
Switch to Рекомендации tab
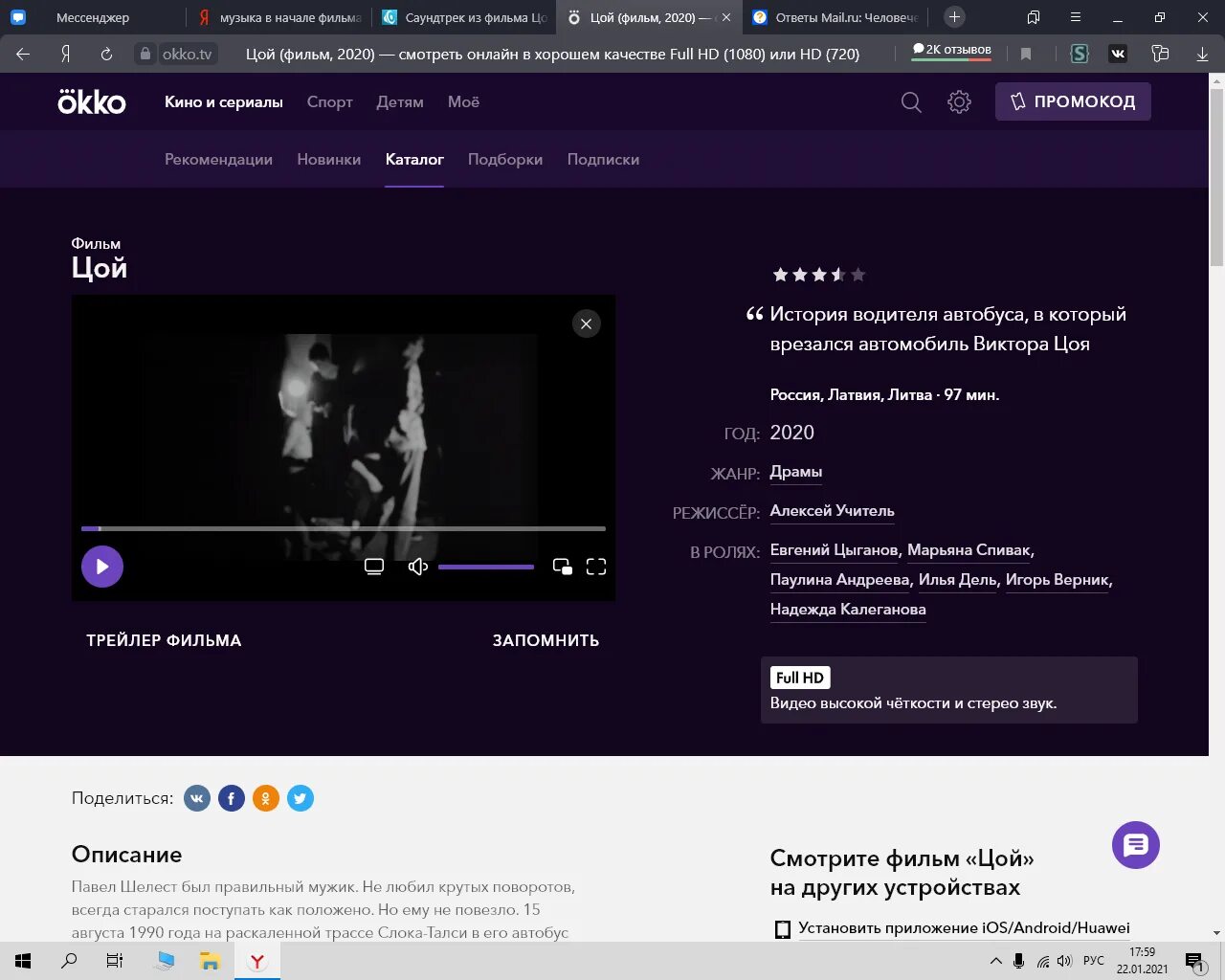click(x=218, y=159)
